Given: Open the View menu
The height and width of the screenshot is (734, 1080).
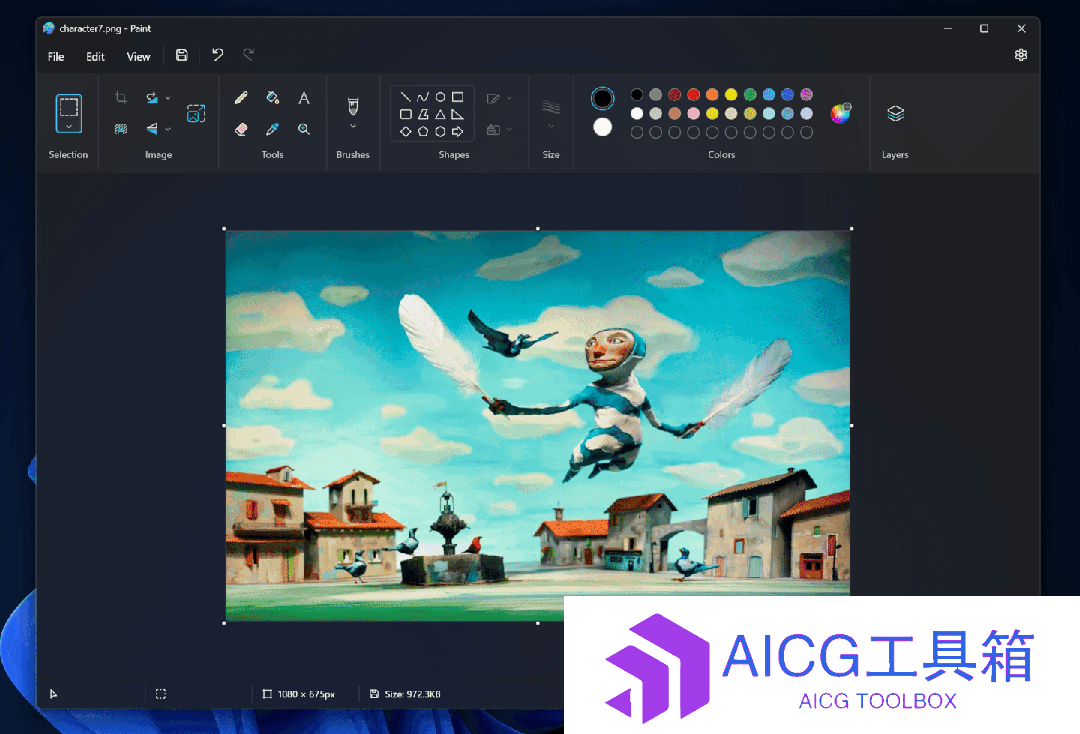Looking at the screenshot, I should (x=138, y=56).
